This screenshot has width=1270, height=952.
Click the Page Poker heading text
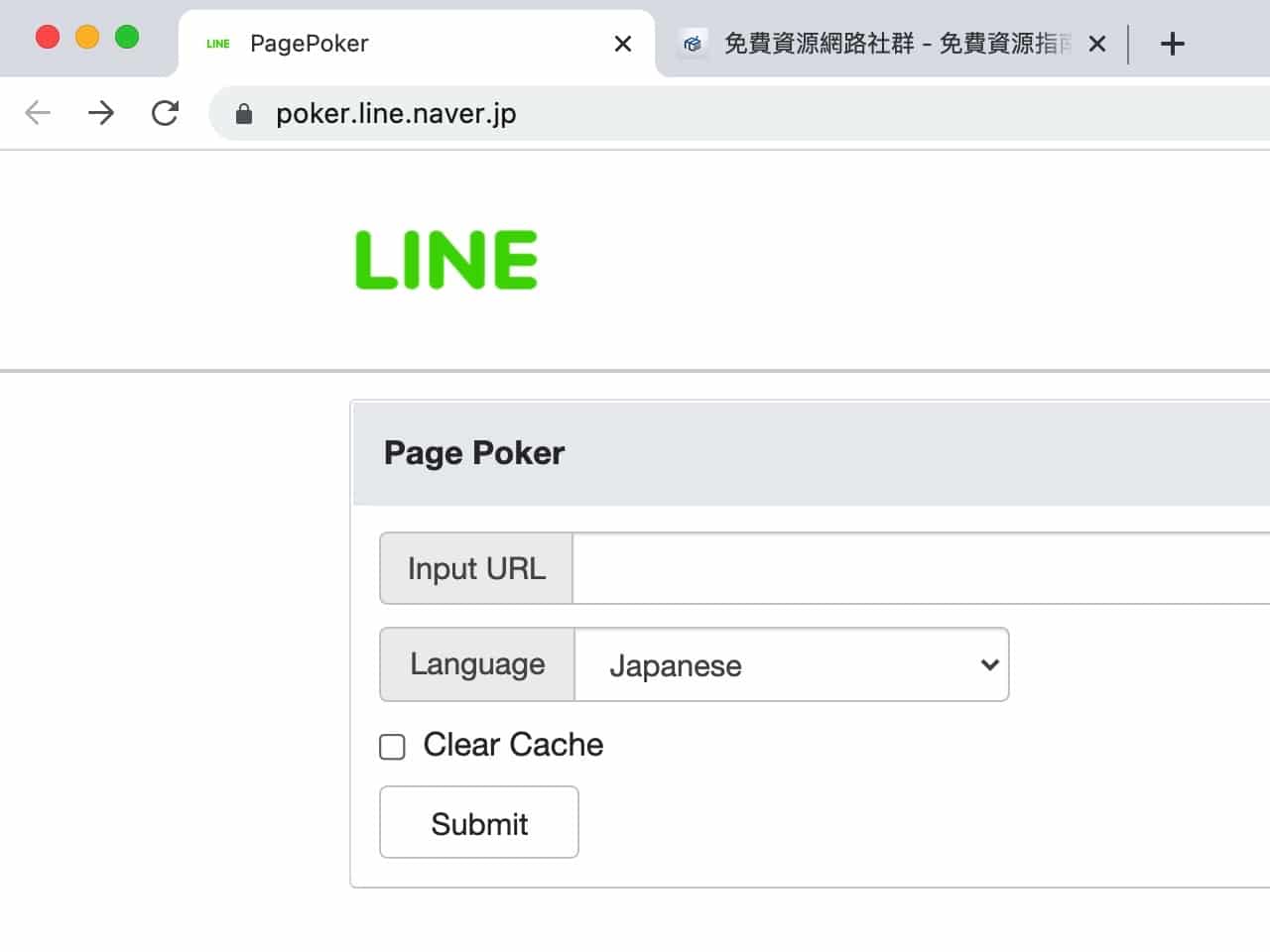coord(474,453)
